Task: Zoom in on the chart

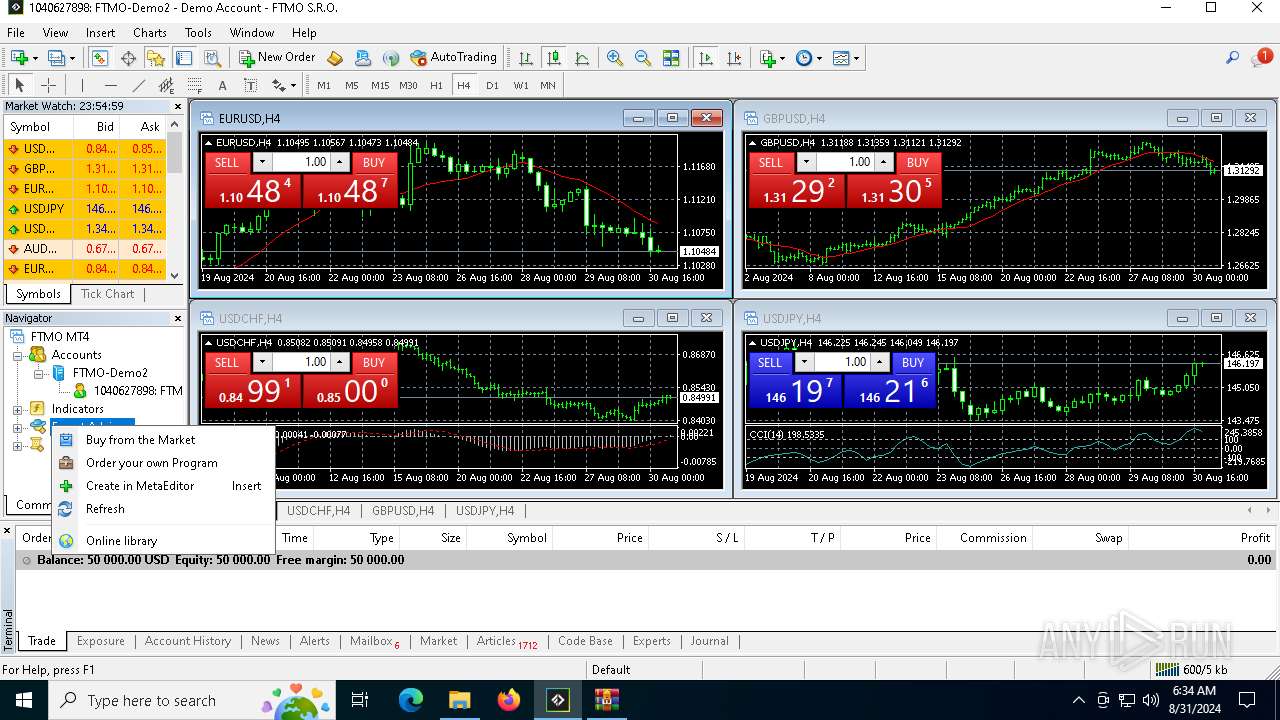Action: (615, 58)
